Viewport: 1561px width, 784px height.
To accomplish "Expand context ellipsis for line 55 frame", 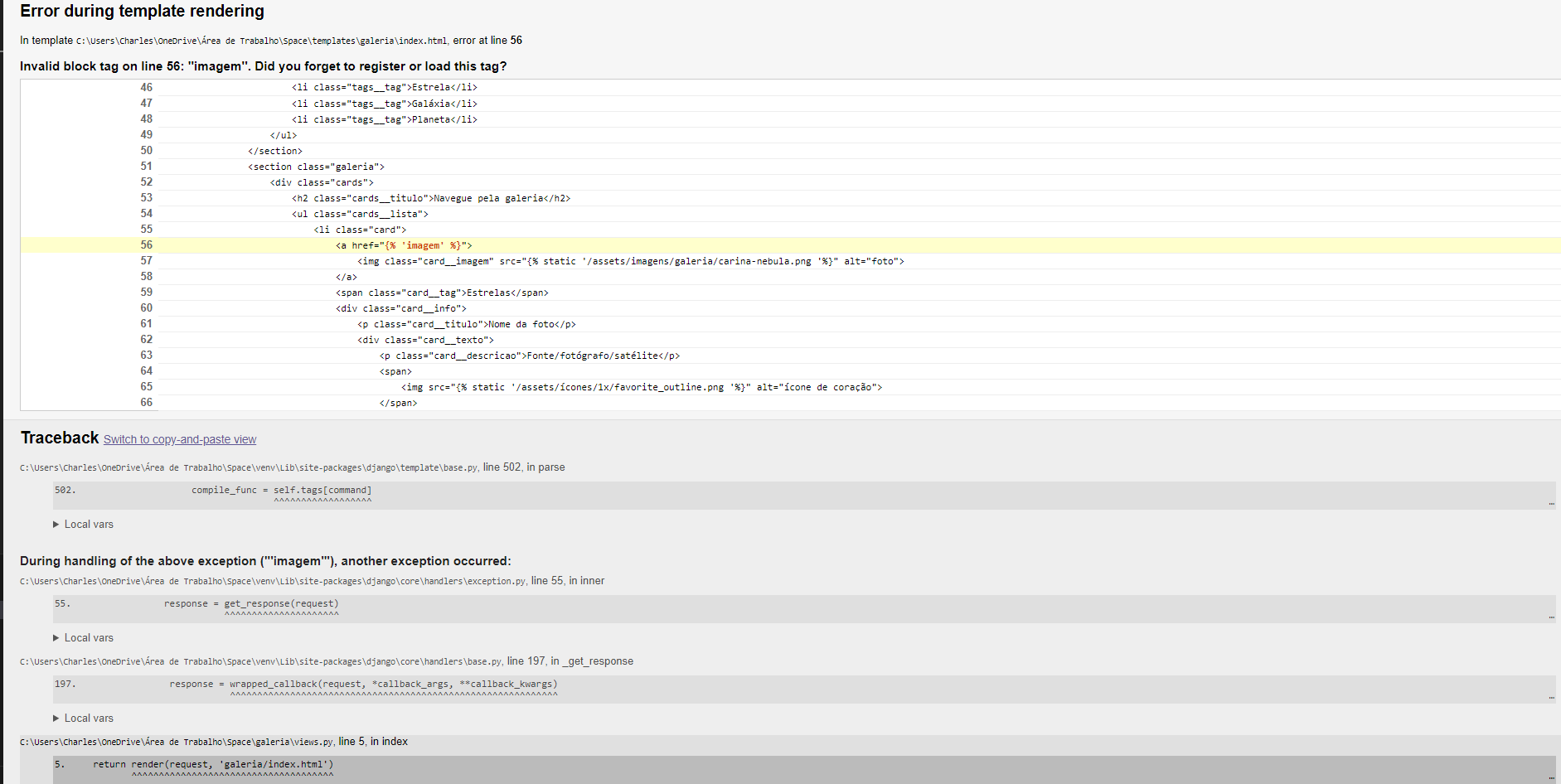I will pos(1551,617).
